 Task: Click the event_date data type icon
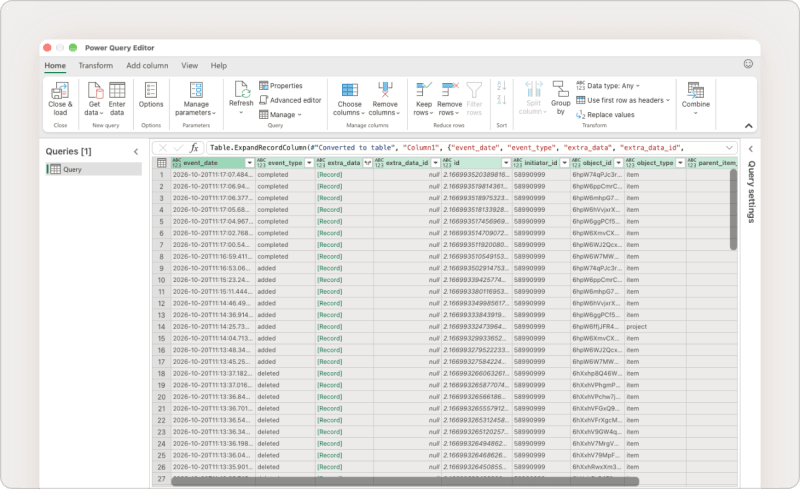click(x=177, y=163)
